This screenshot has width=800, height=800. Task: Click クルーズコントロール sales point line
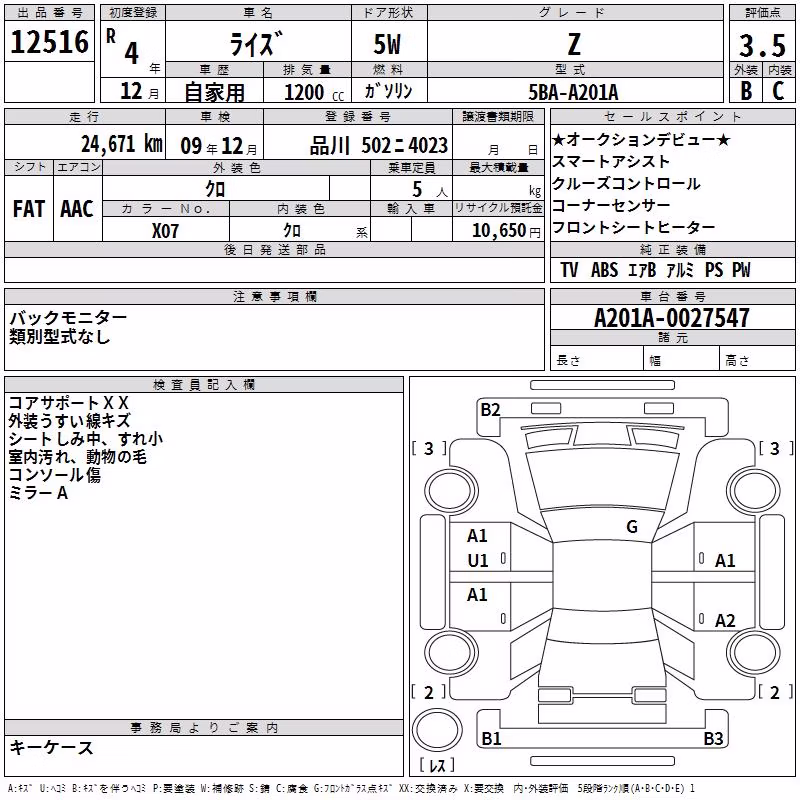coord(626,183)
